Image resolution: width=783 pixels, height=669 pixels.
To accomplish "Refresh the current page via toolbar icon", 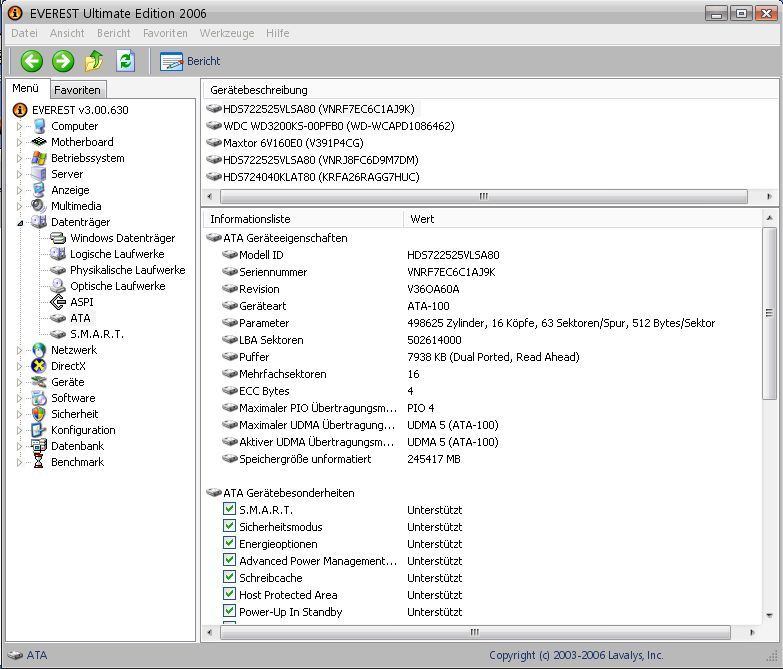I will click(x=125, y=61).
